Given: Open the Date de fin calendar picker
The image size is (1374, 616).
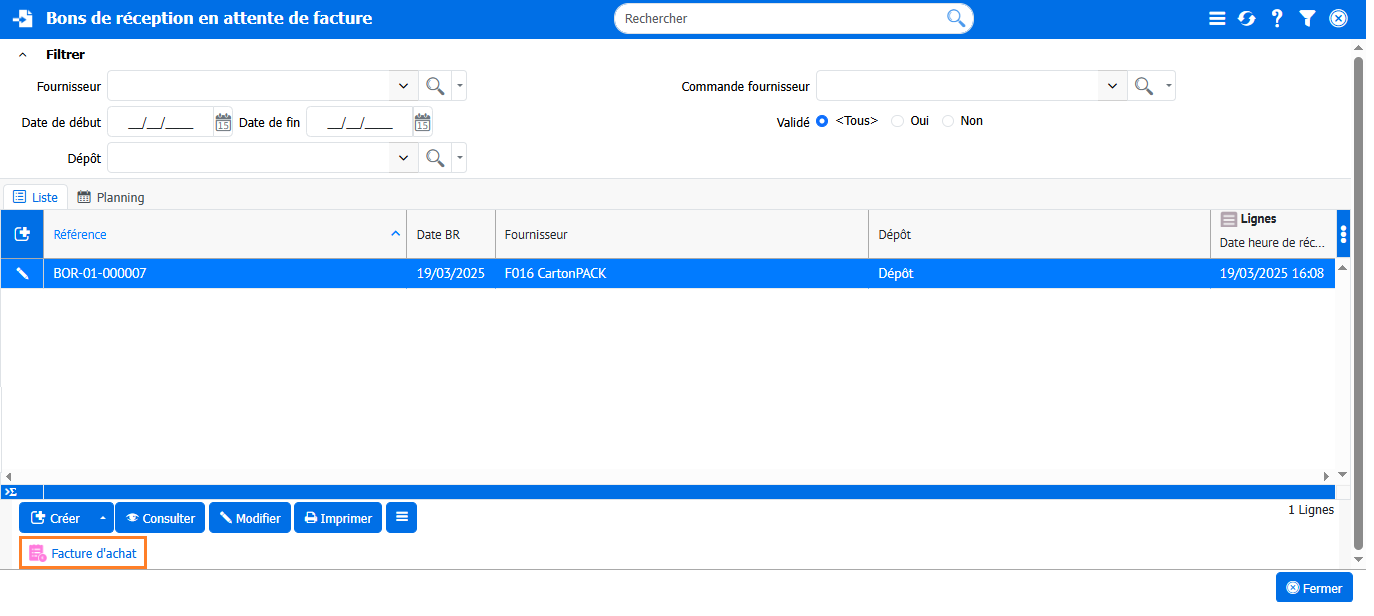Looking at the screenshot, I should pos(422,122).
